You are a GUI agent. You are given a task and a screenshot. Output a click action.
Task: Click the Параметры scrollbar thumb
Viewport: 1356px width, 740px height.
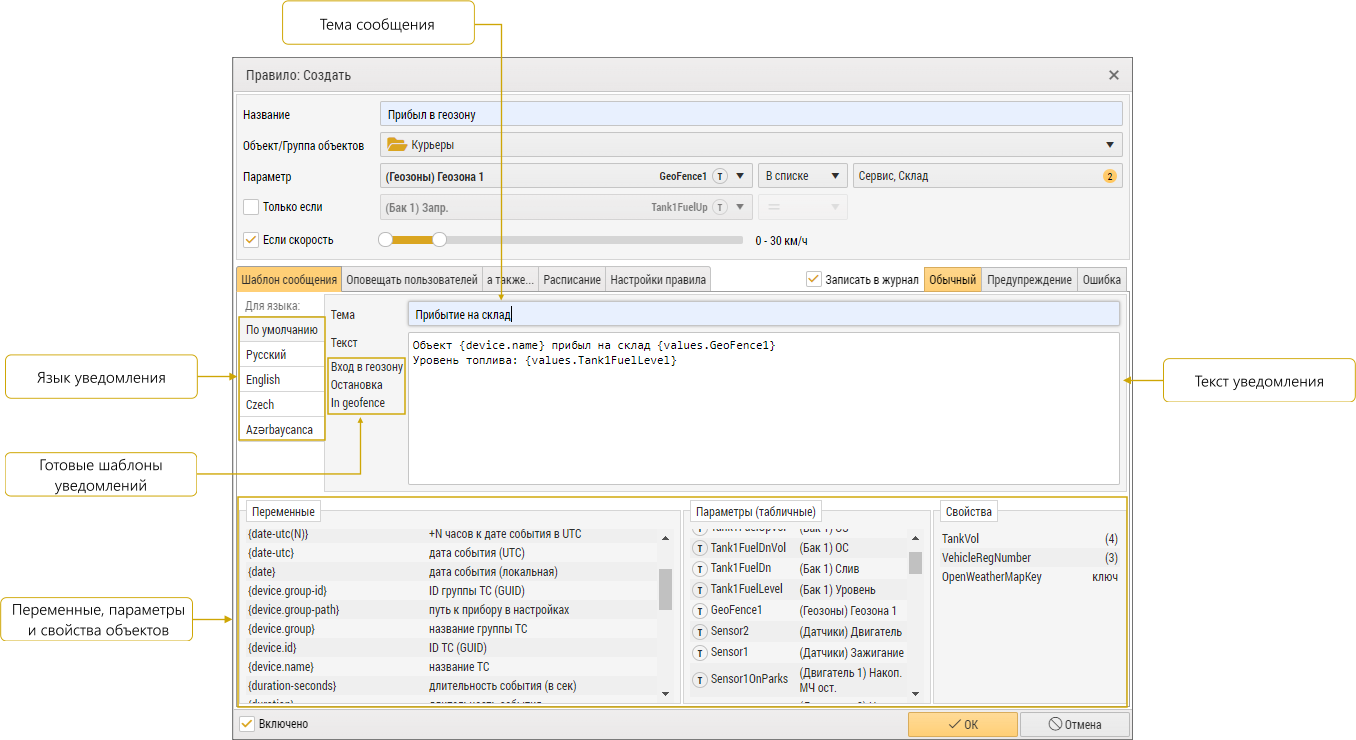[x=915, y=563]
